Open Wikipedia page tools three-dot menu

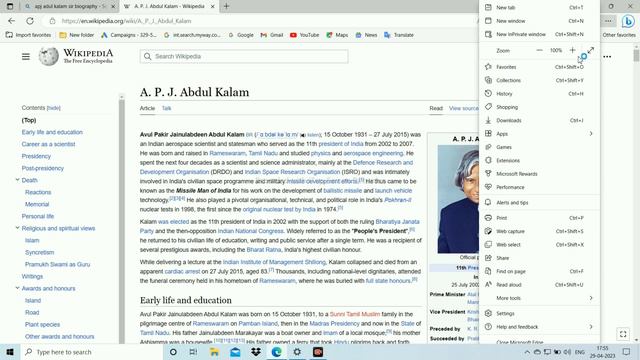[607, 56]
